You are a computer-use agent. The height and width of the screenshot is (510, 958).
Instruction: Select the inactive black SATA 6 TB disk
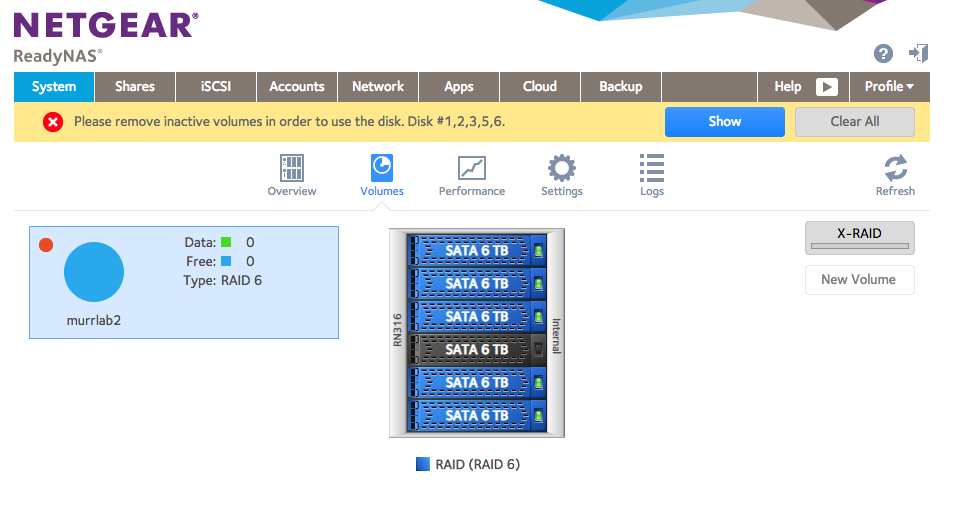(x=477, y=349)
